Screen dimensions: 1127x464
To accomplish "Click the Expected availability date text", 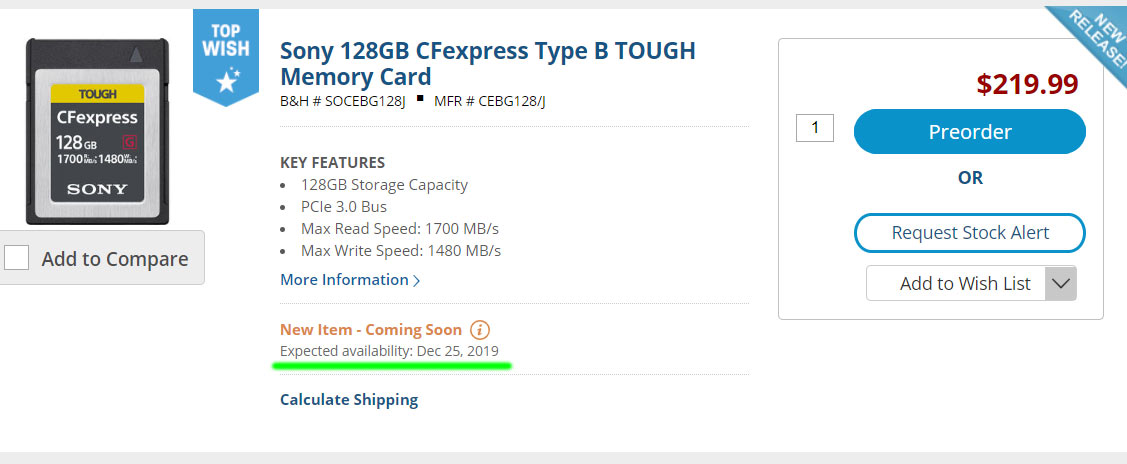I will [389, 351].
